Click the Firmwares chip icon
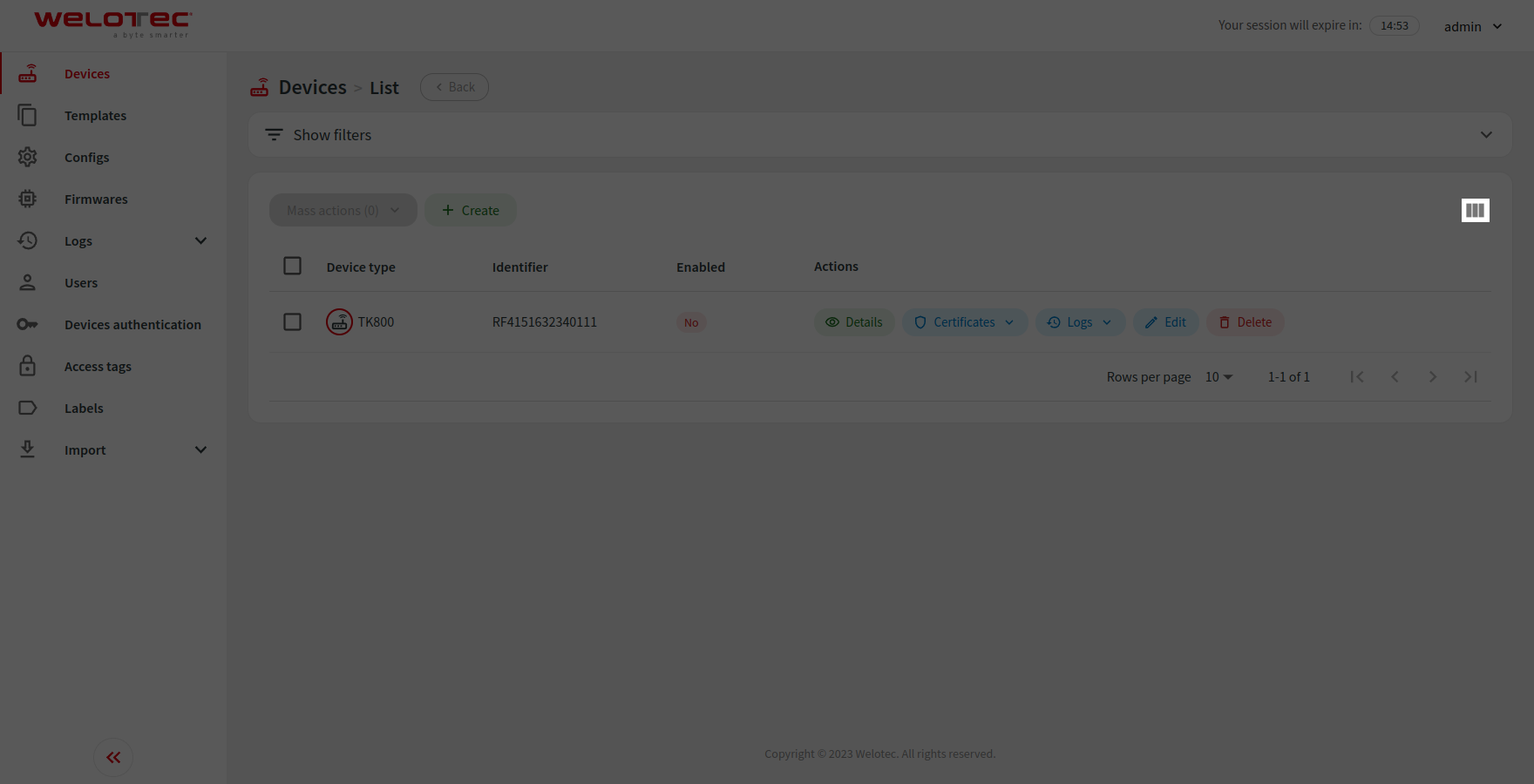Screen dimensions: 1534x784 (28, 199)
